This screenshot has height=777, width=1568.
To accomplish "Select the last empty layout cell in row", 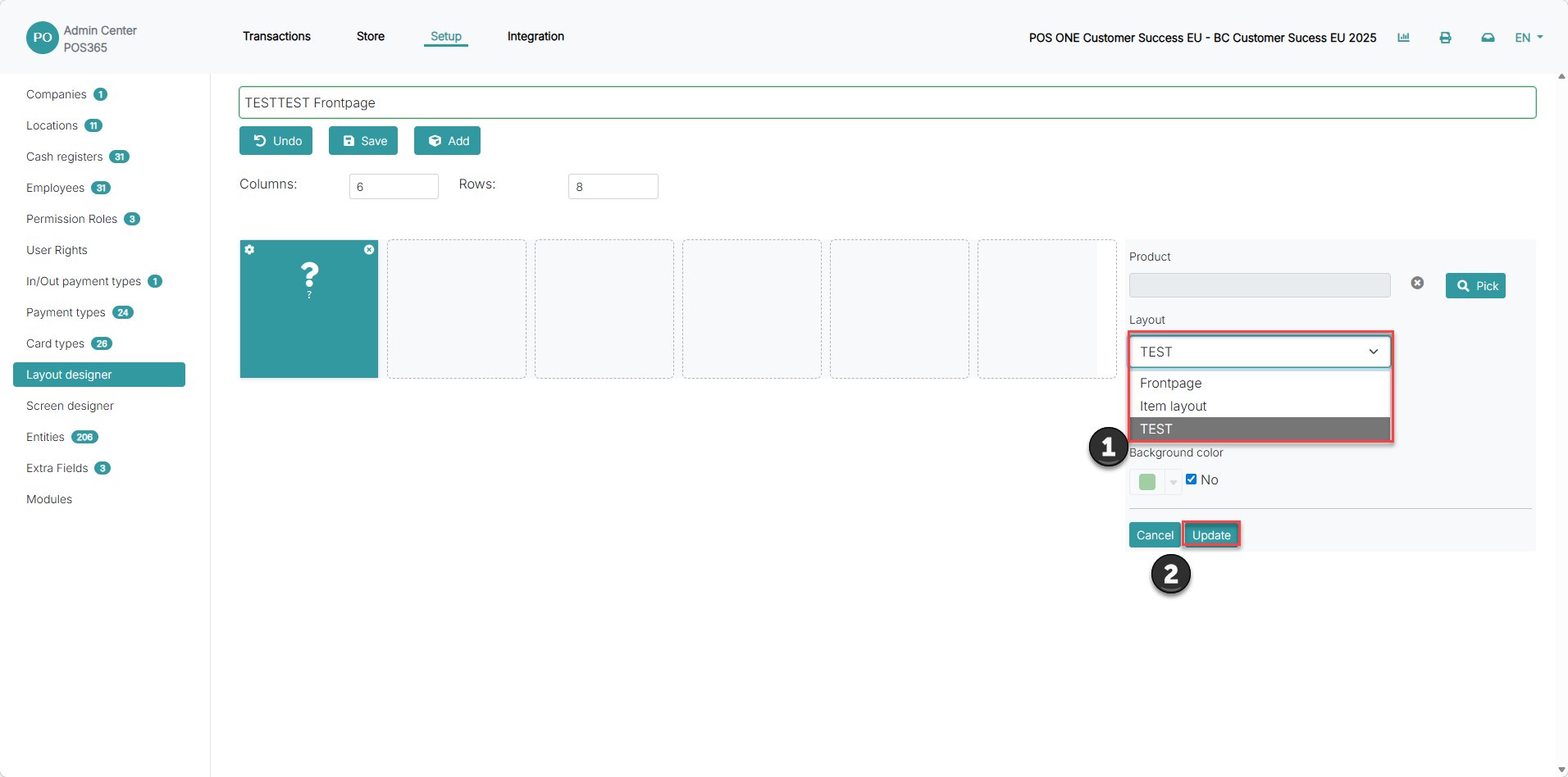I will (1047, 309).
